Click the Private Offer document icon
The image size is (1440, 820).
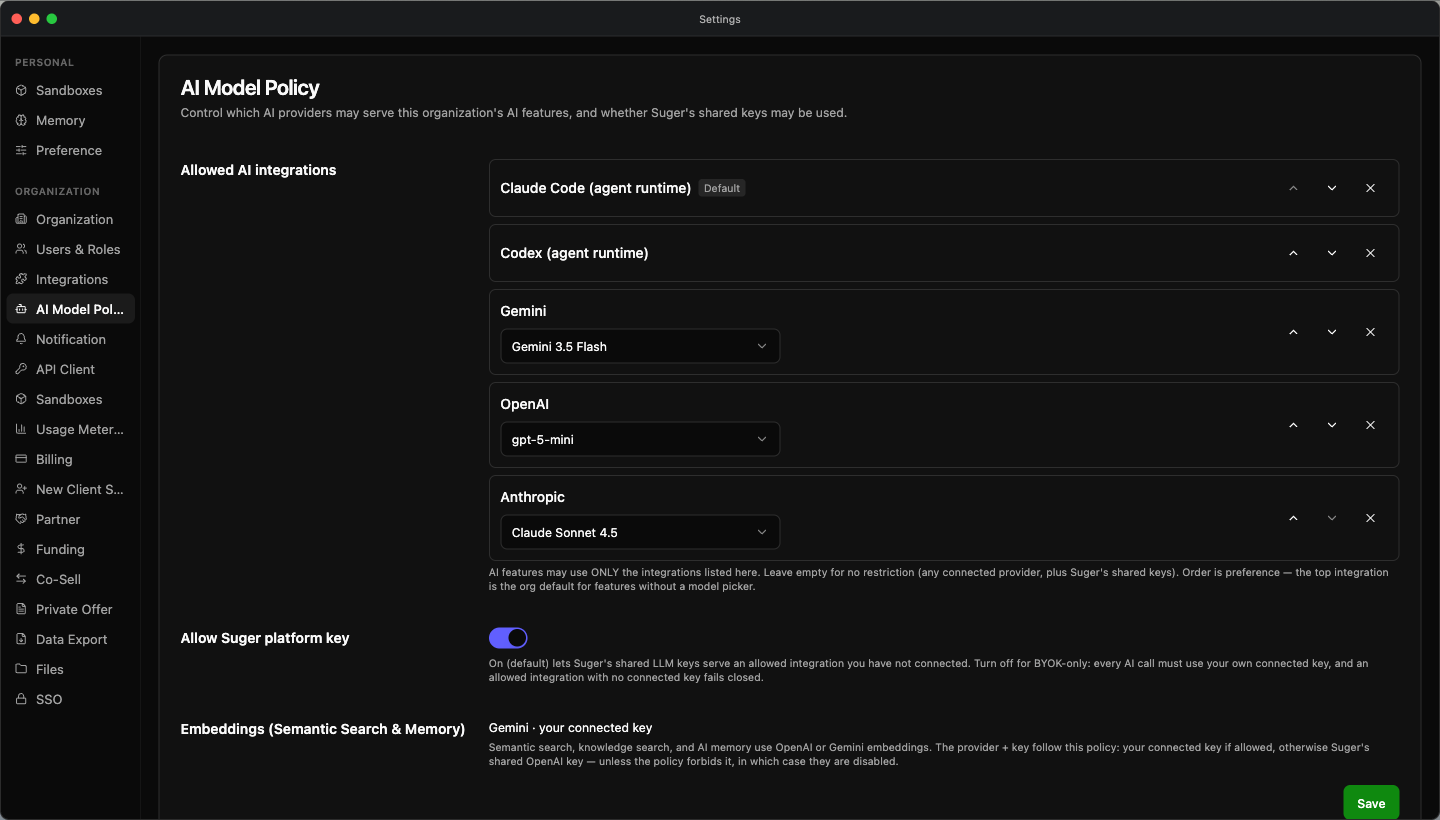tap(21, 609)
